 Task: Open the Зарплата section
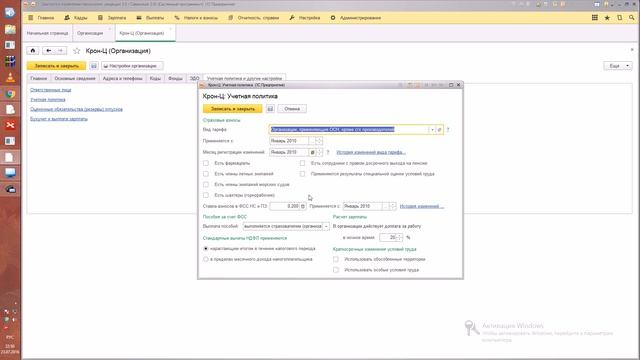pos(112,18)
